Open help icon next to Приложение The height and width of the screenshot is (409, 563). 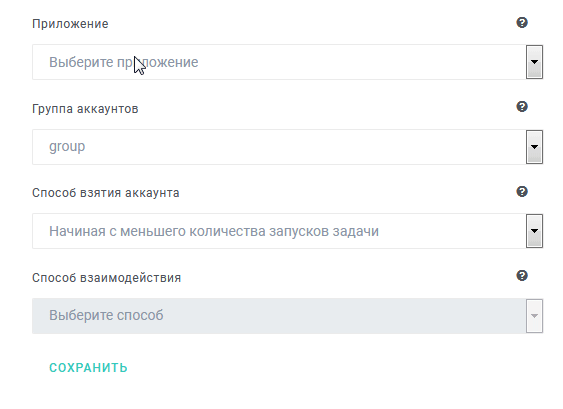522,23
